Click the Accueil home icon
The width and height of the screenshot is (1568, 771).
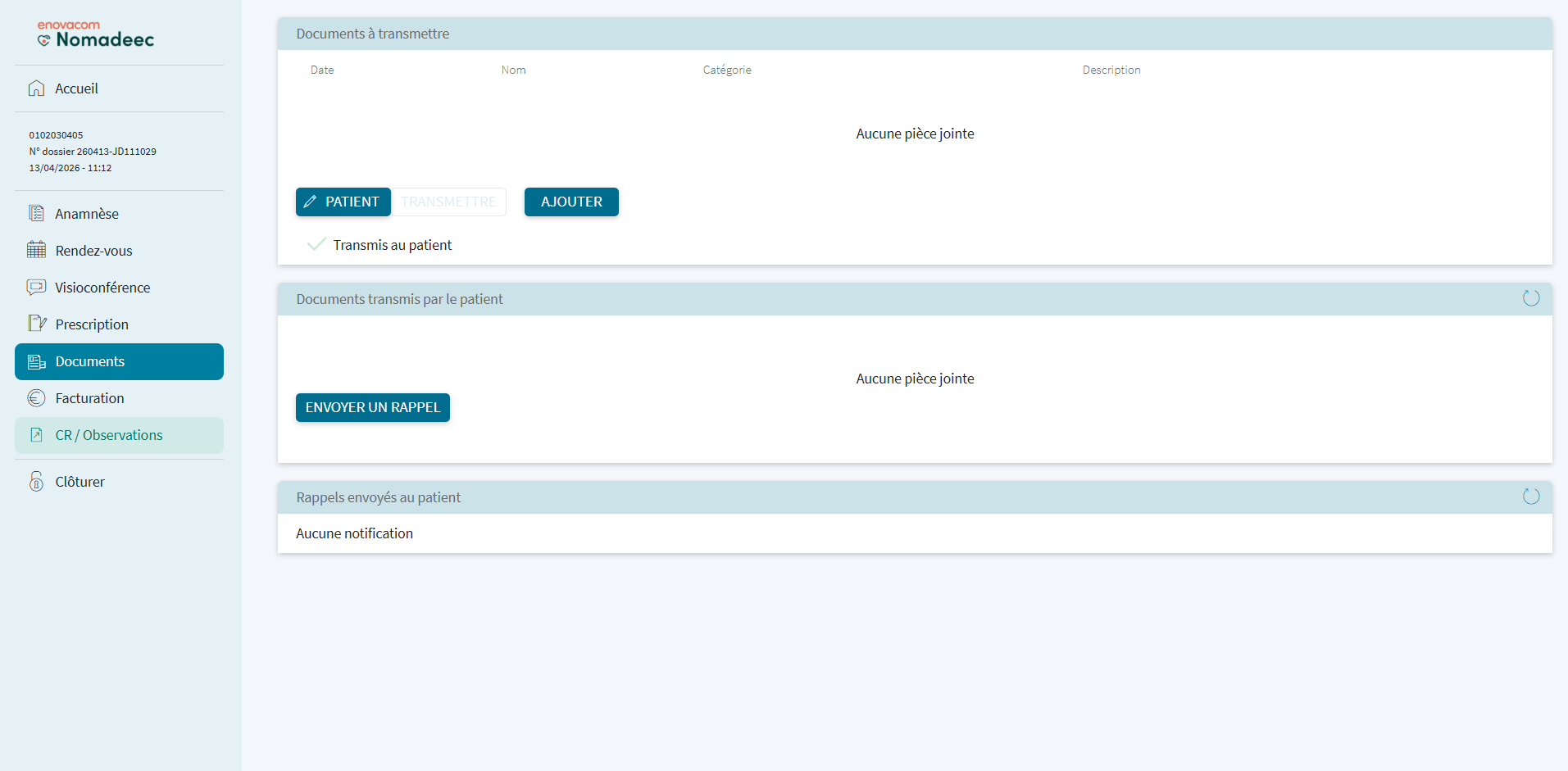[x=36, y=88]
